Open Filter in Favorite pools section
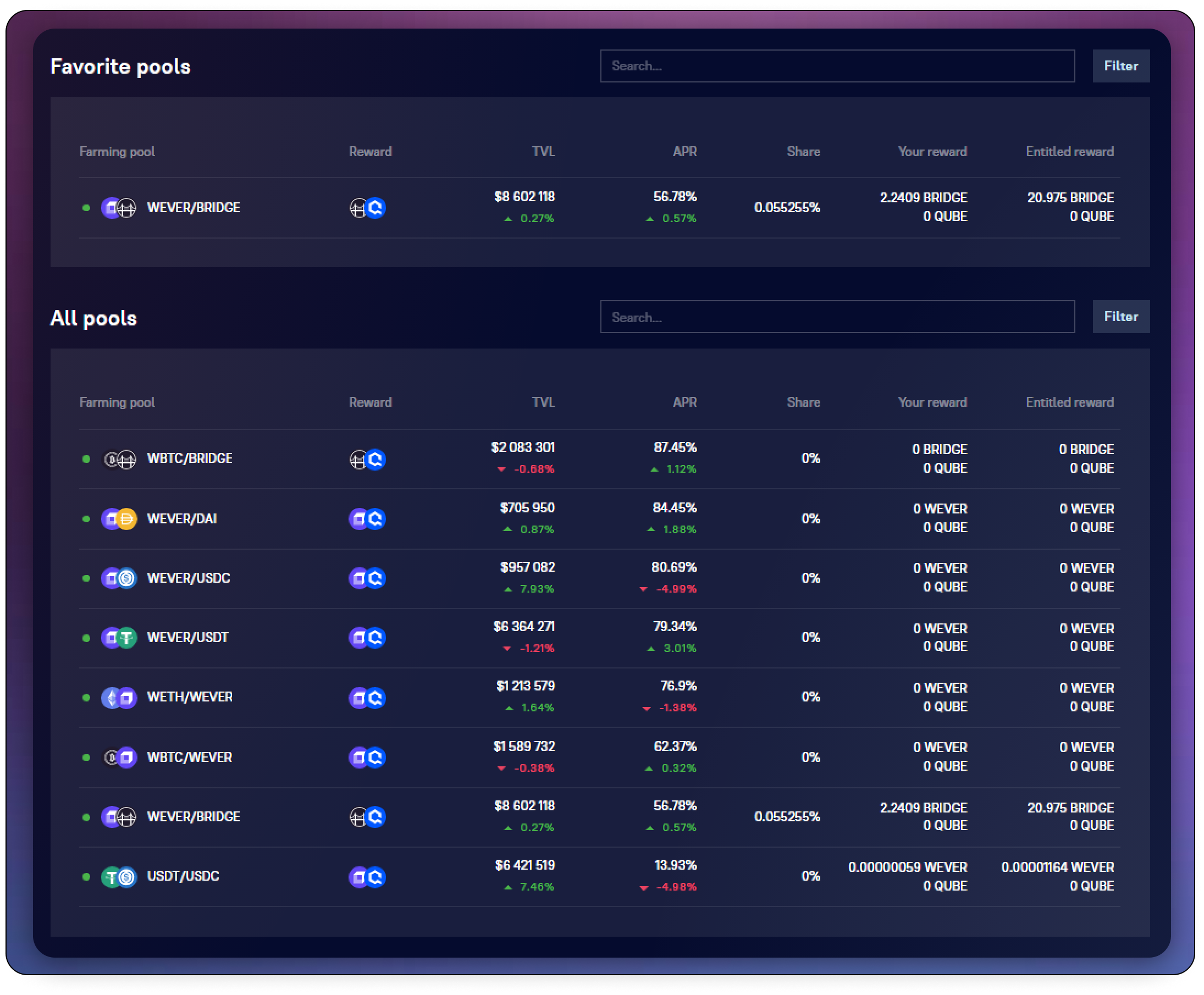The height and width of the screenshot is (995, 1204). coord(1120,66)
